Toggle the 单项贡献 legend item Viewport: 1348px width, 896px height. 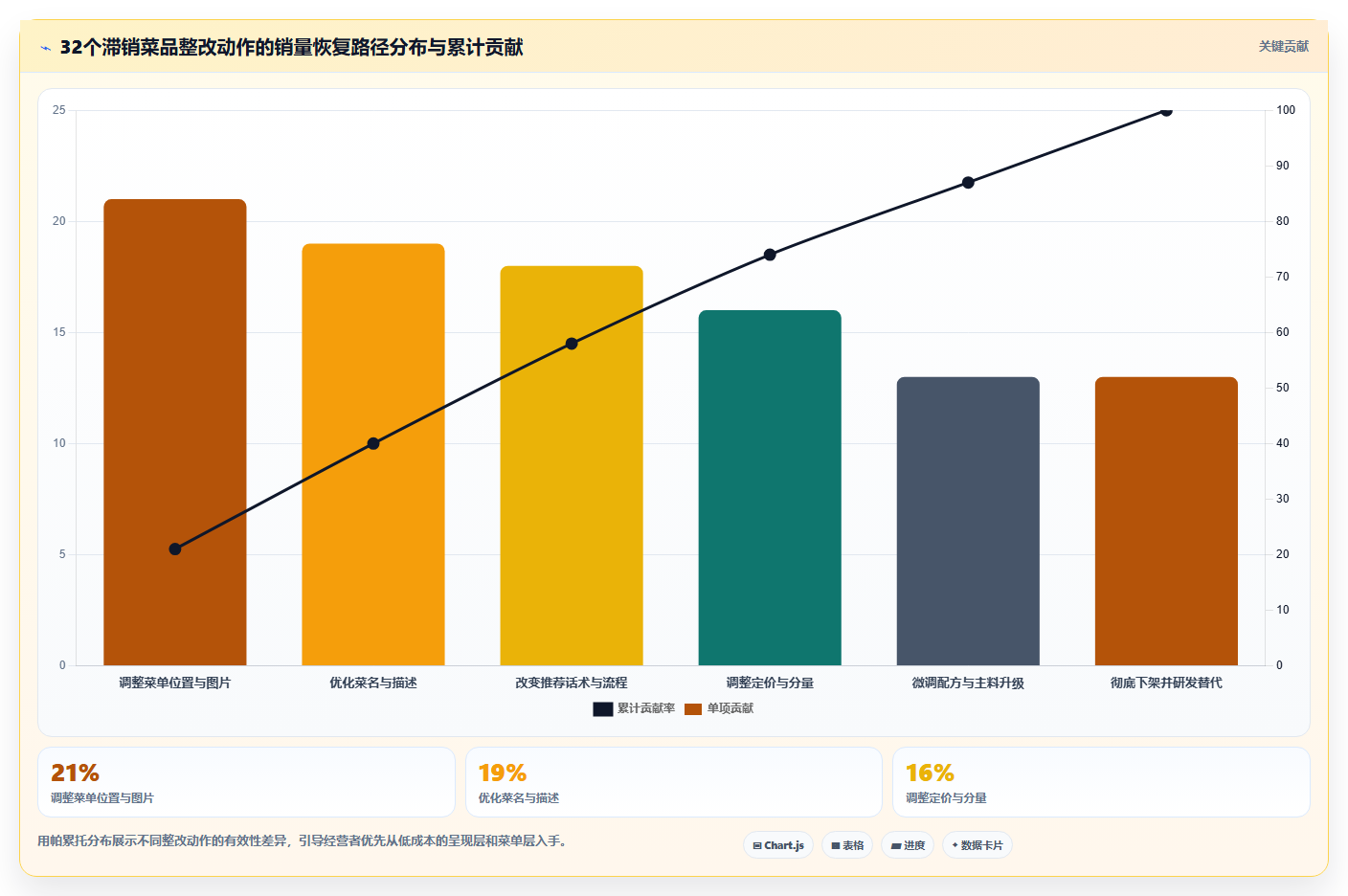[x=719, y=708]
